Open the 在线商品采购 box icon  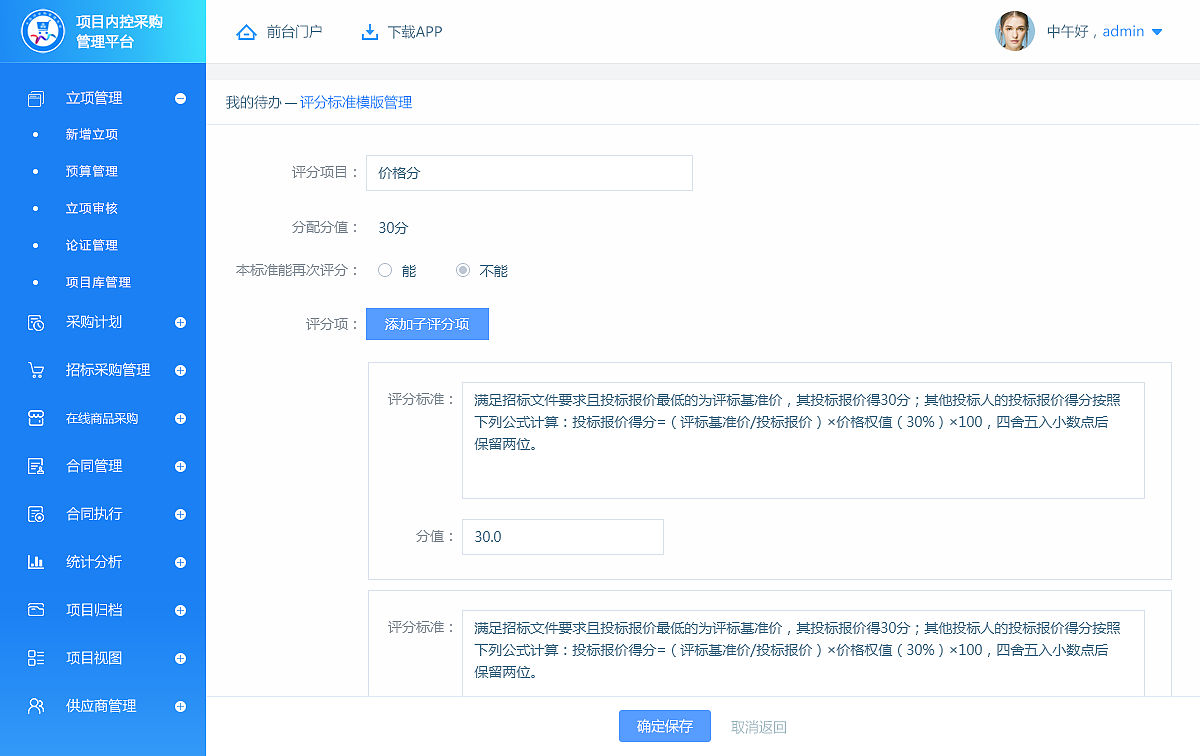tap(35, 418)
